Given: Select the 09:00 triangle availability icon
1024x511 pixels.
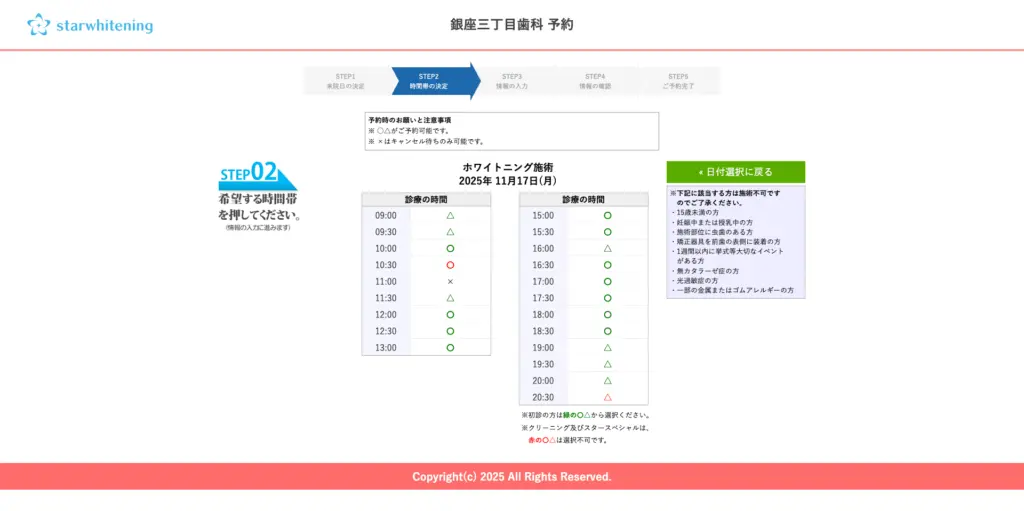Looking at the screenshot, I should (x=450, y=215).
